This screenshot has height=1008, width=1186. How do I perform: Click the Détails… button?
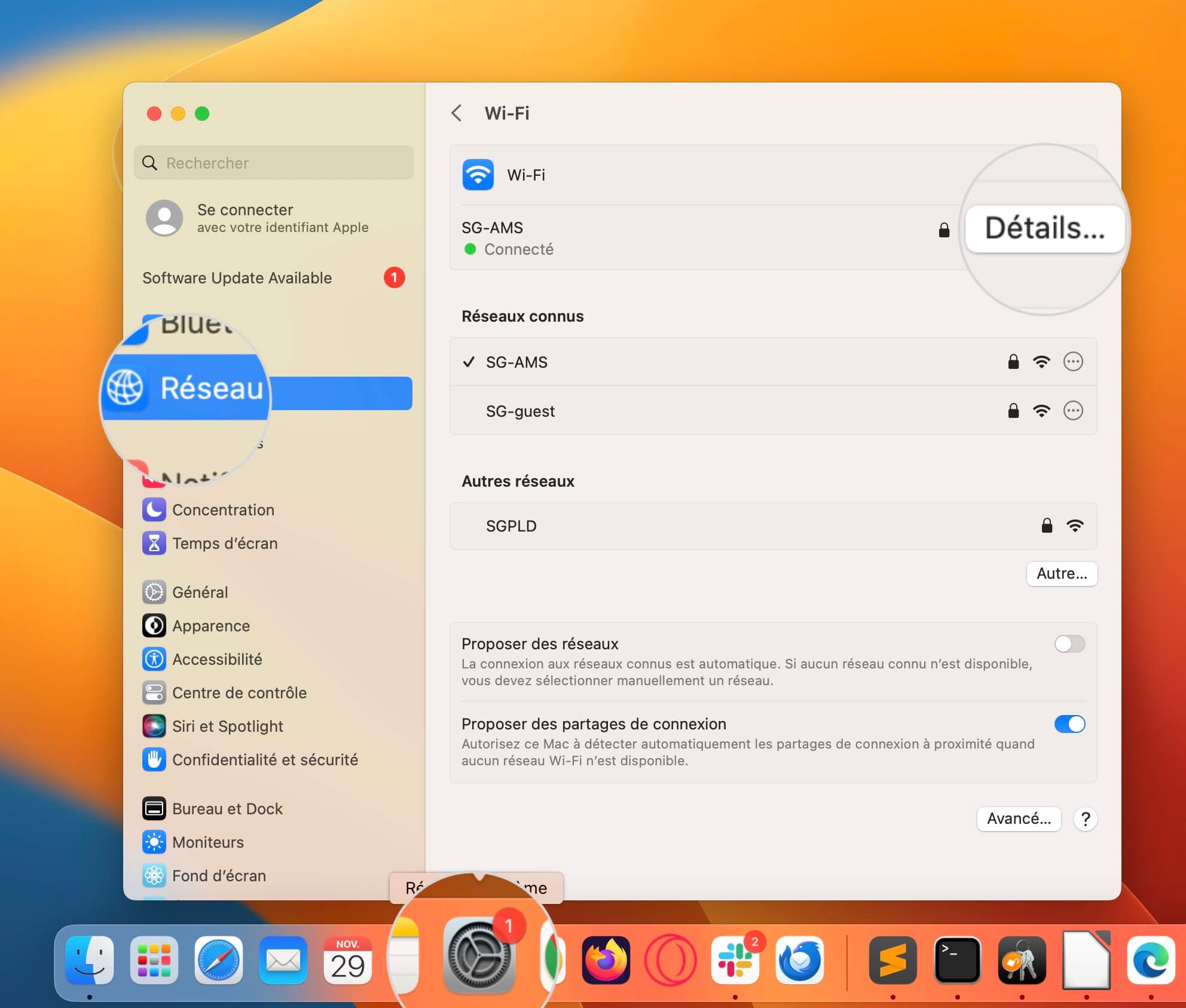click(x=1045, y=228)
